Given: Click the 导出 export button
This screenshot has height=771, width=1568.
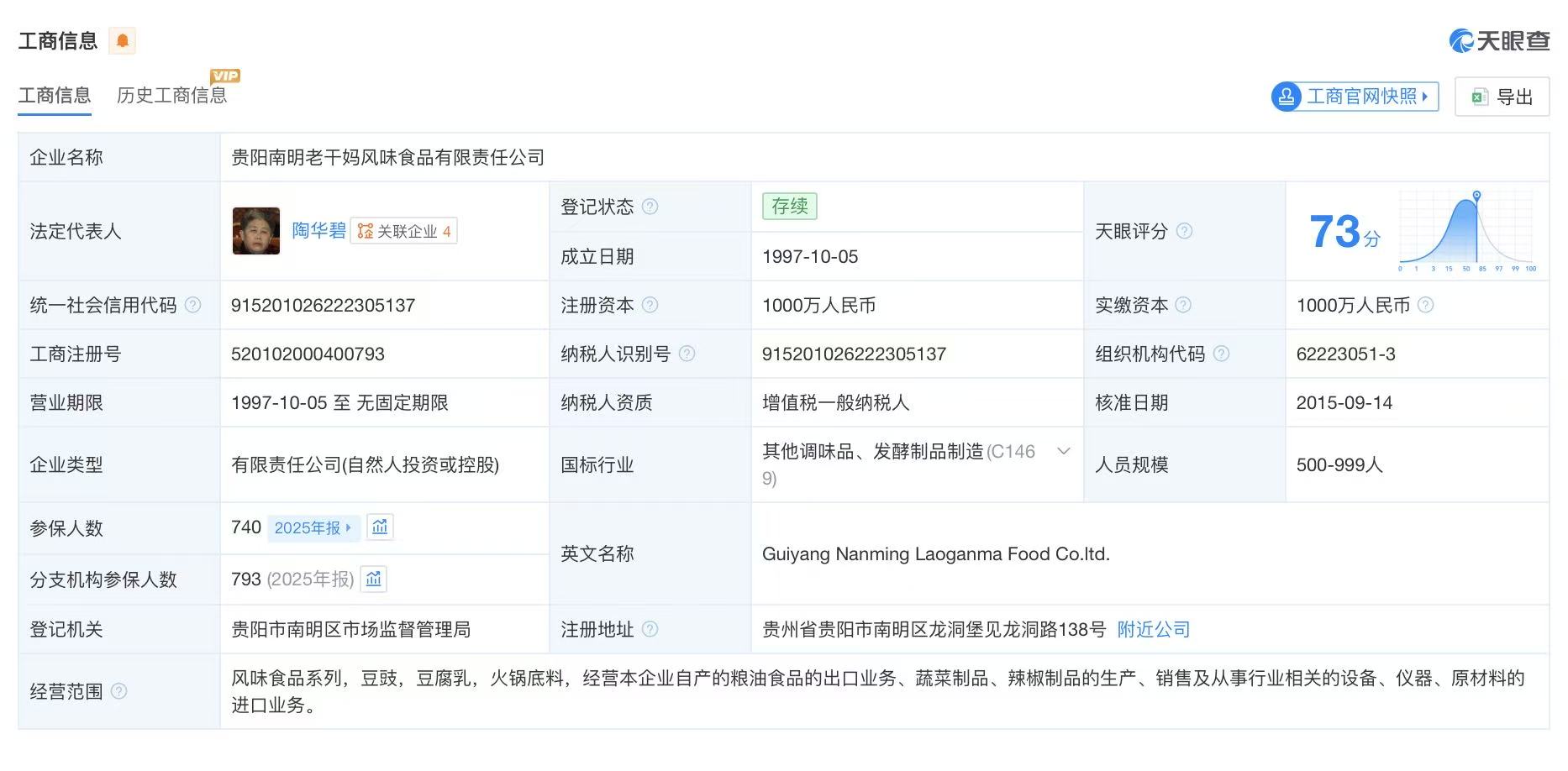Looking at the screenshot, I should [1502, 97].
